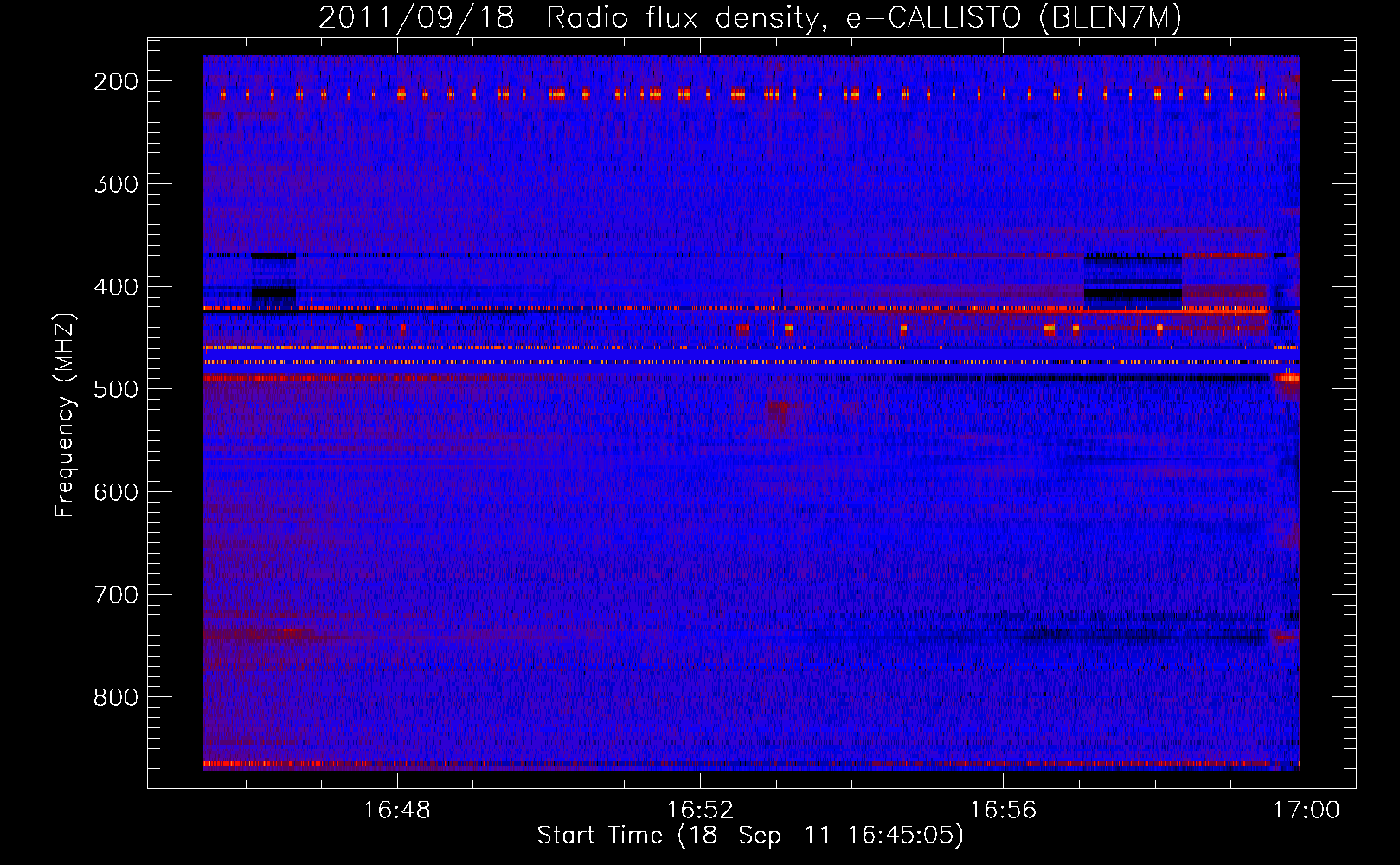Click the 'Start Time (18-Sep-11 16:45:05)' label
This screenshot has height=865, width=1400.
(750, 836)
